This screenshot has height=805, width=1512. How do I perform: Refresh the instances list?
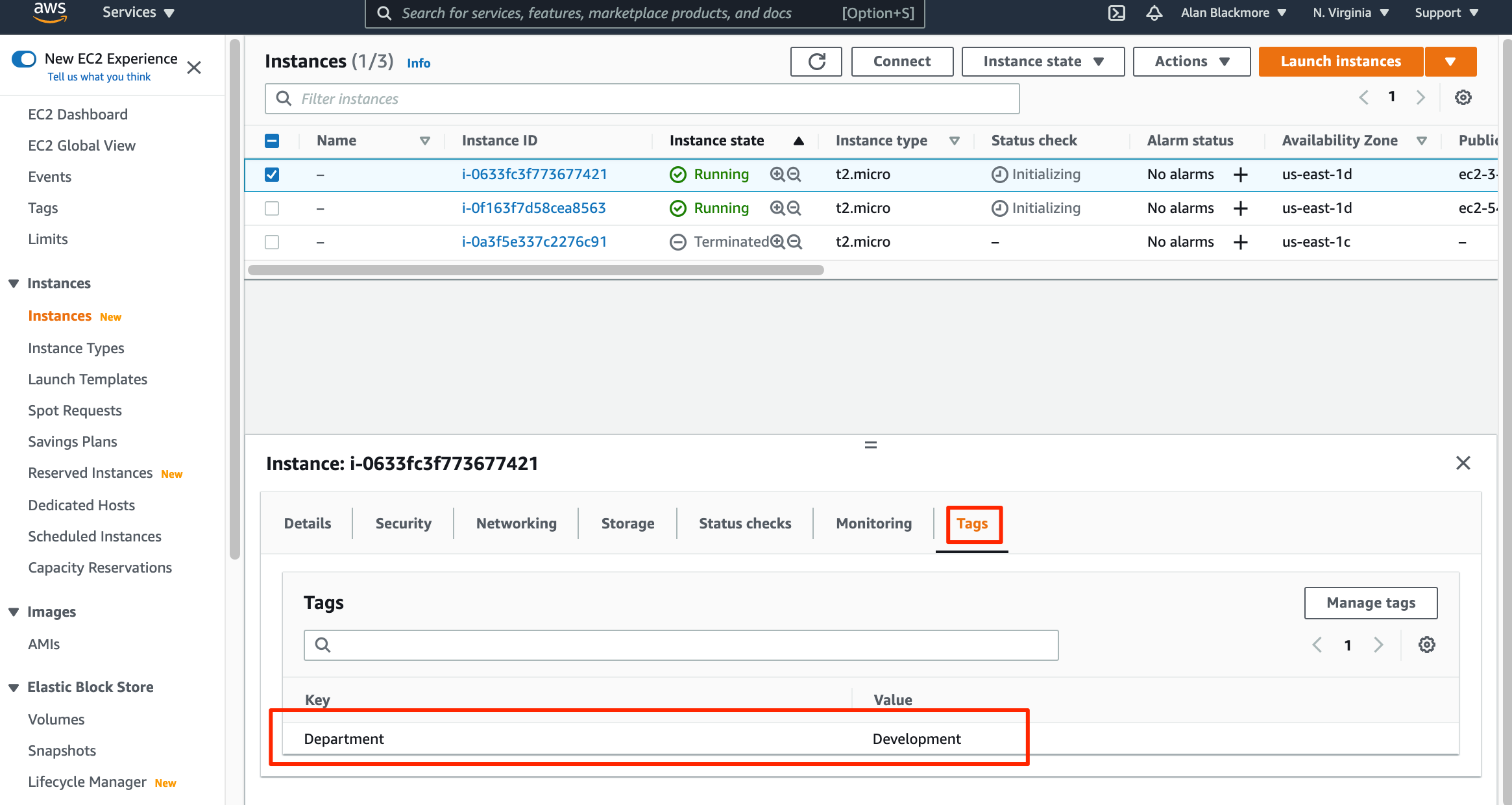click(x=816, y=62)
